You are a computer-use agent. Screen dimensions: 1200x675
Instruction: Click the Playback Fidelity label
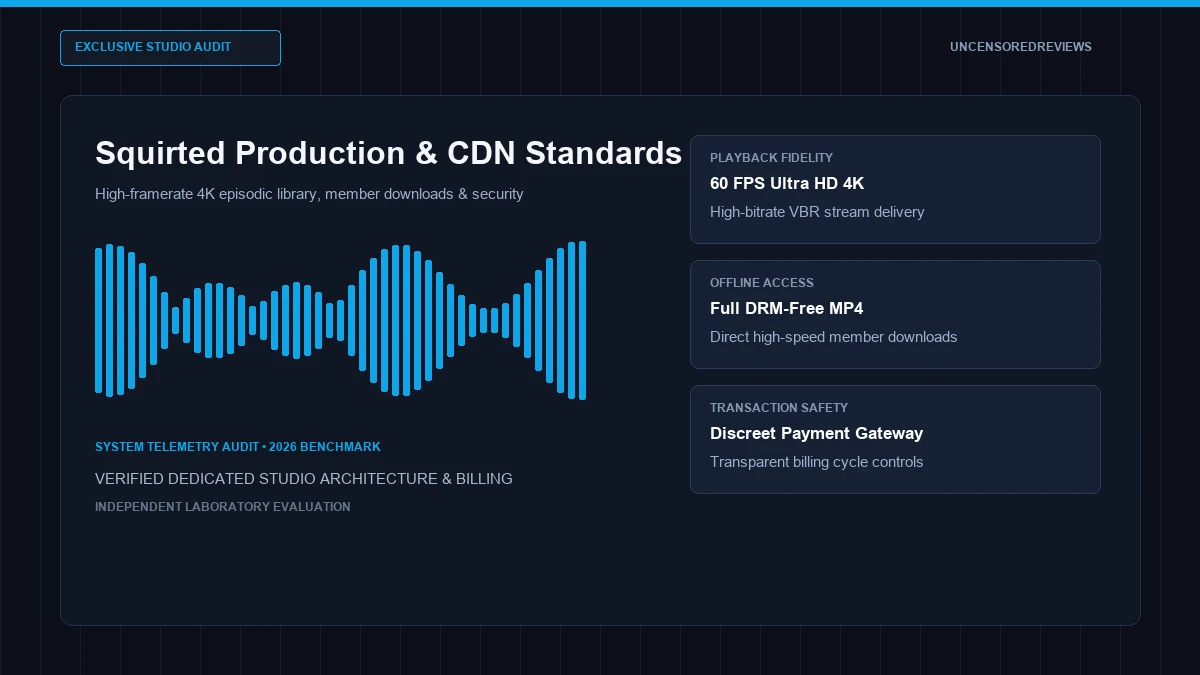[771, 158]
